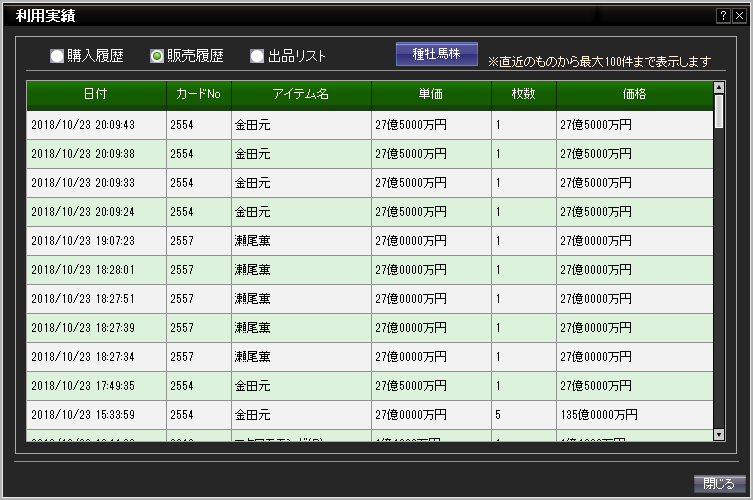Select the row dated 2018/10/23 20:09:38
Screen dimensions: 753x500
point(370,154)
